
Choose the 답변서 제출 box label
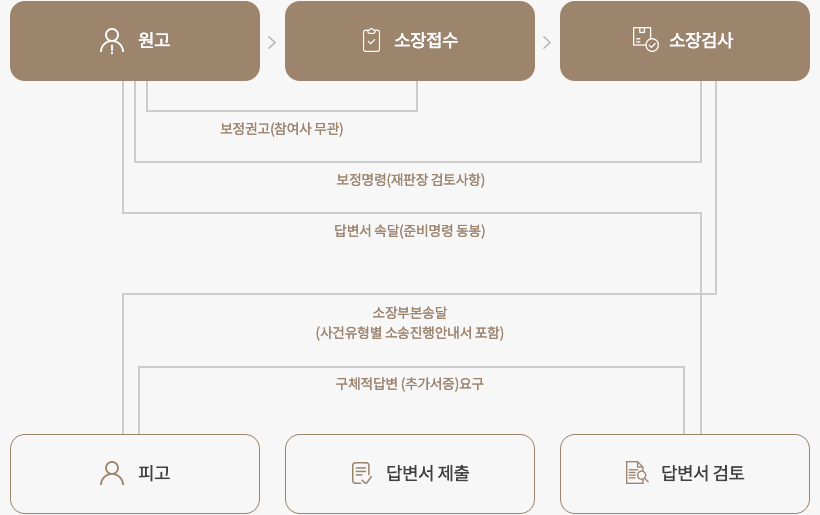427,473
